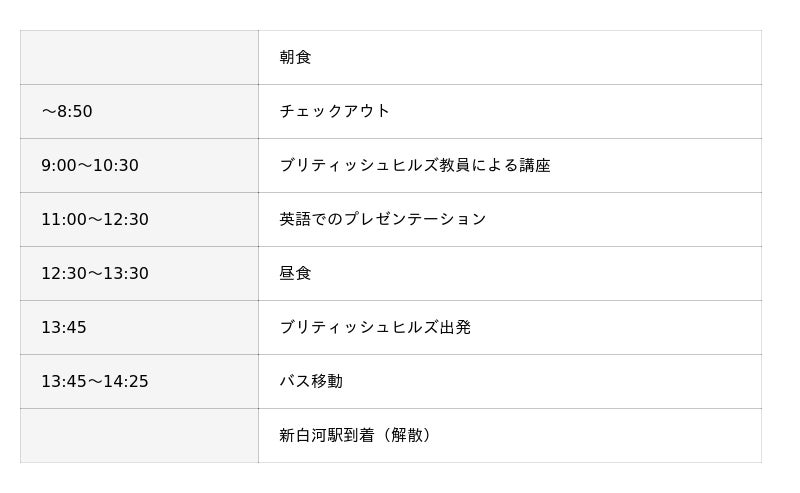Select the 9:00～10:30 time slot

coord(90,166)
